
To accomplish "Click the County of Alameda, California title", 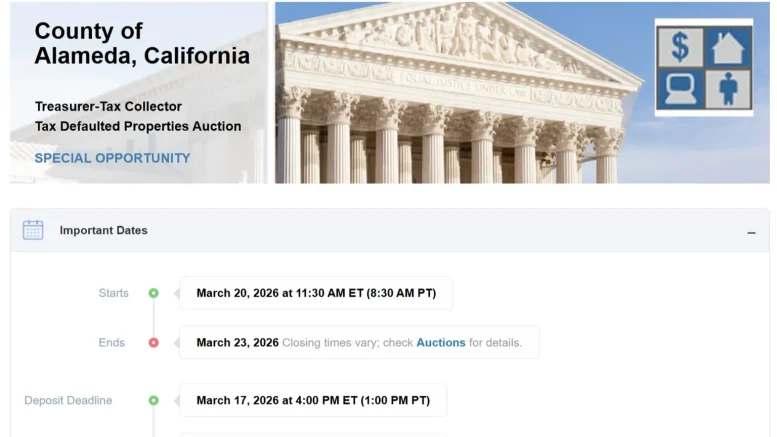I will click(141, 44).
